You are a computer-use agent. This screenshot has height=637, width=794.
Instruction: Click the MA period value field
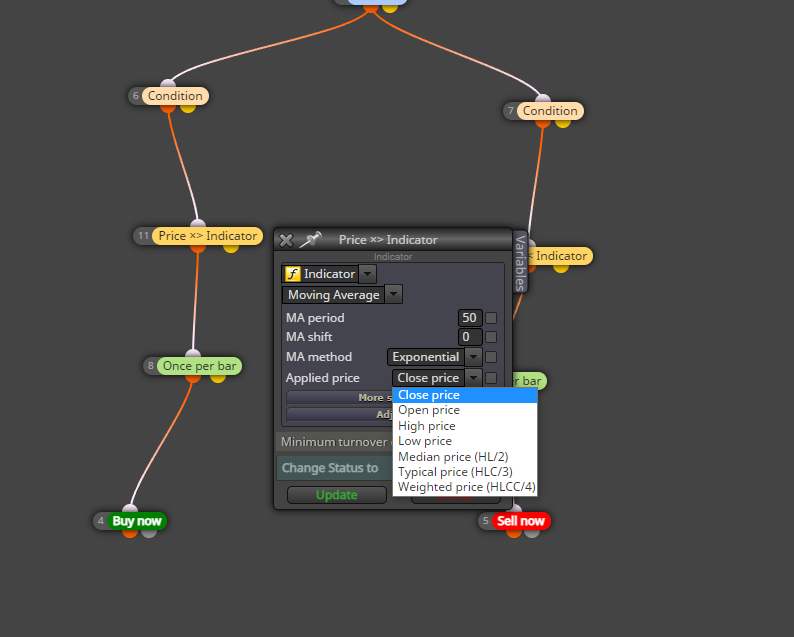click(x=469, y=318)
